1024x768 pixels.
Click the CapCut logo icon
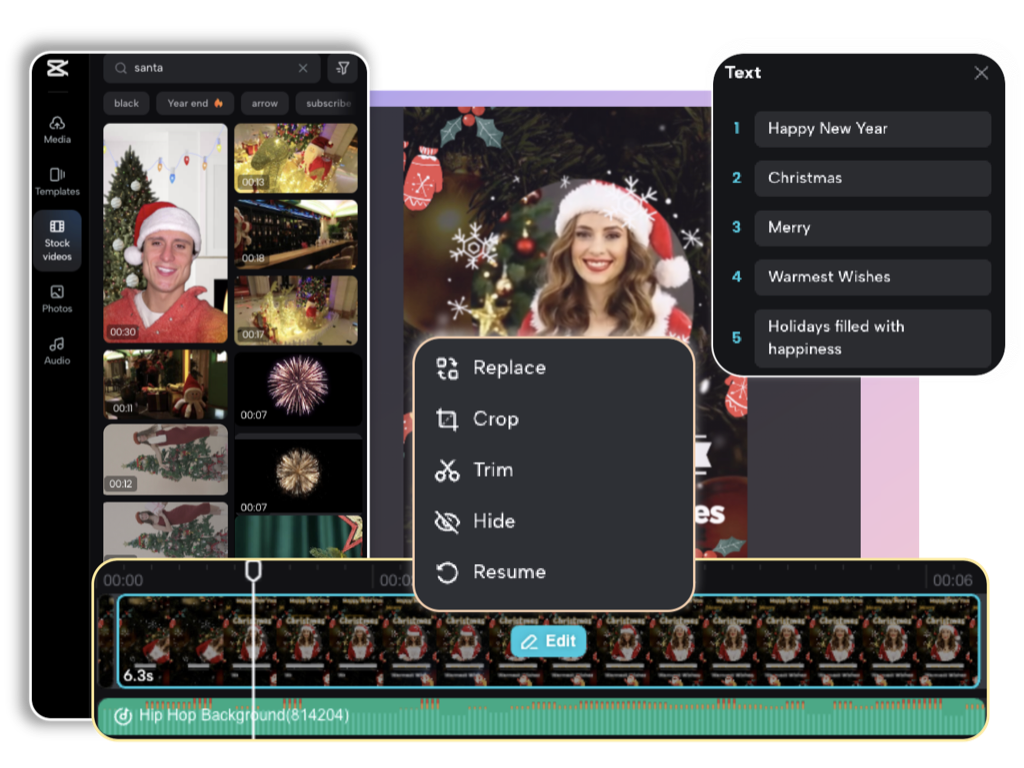pos(57,67)
